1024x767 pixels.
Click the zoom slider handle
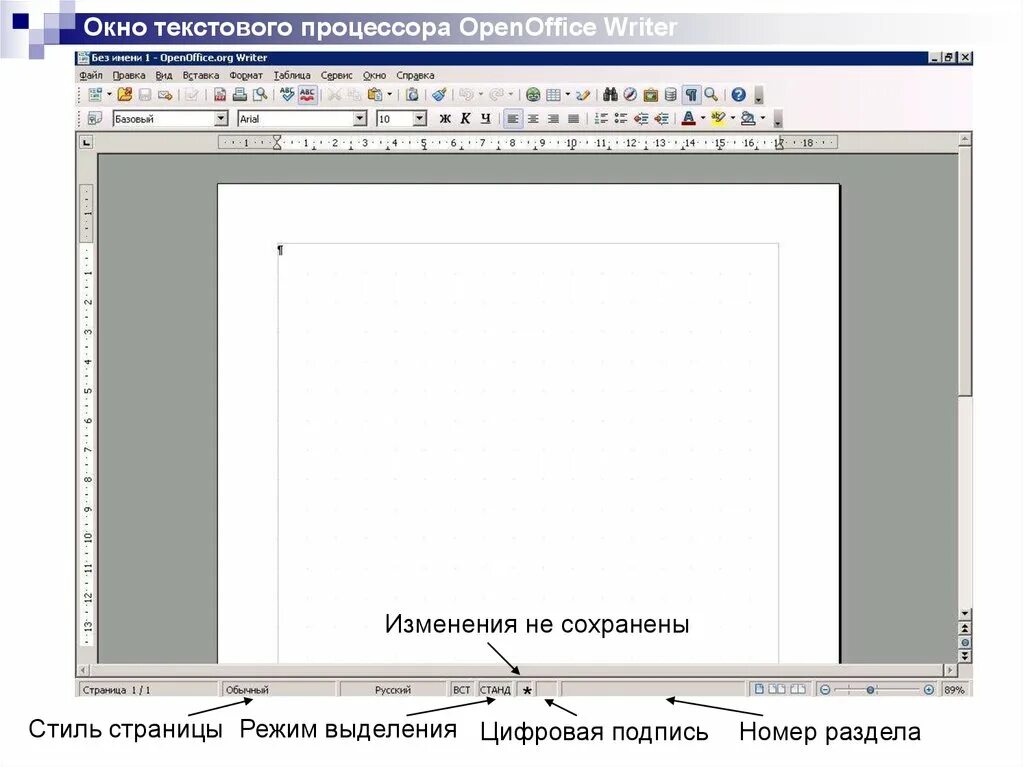871,690
